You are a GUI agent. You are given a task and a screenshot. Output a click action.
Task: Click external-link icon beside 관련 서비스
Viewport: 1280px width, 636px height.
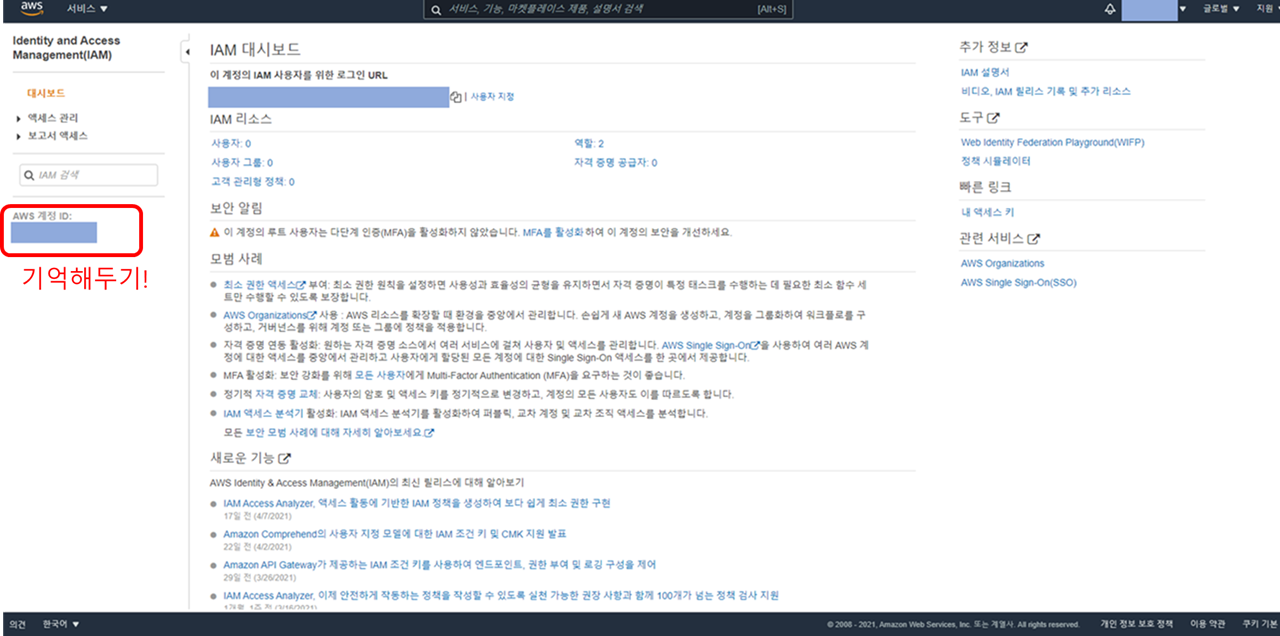[x=1034, y=239]
